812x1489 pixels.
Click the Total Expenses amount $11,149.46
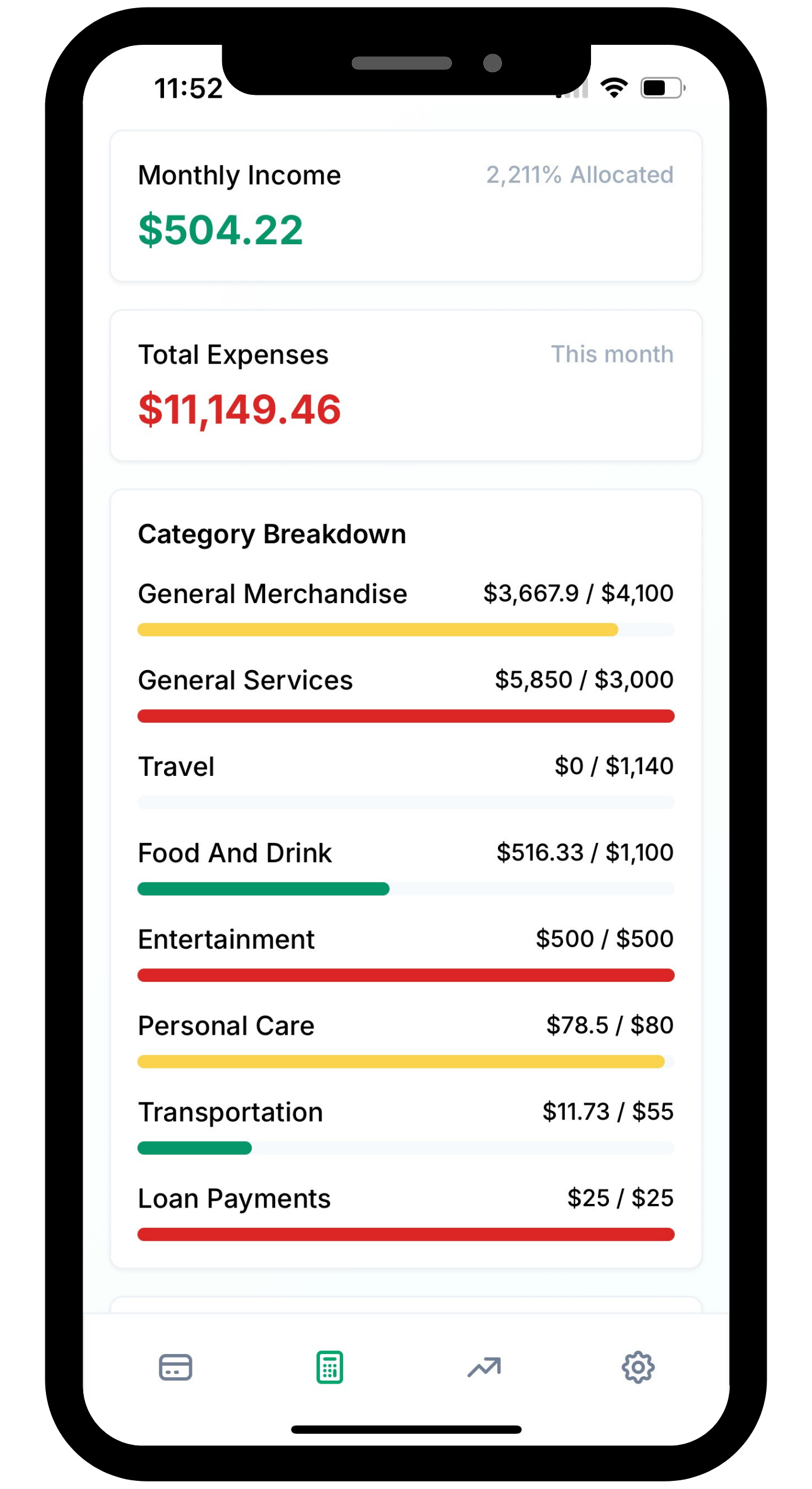pyautogui.click(x=239, y=409)
